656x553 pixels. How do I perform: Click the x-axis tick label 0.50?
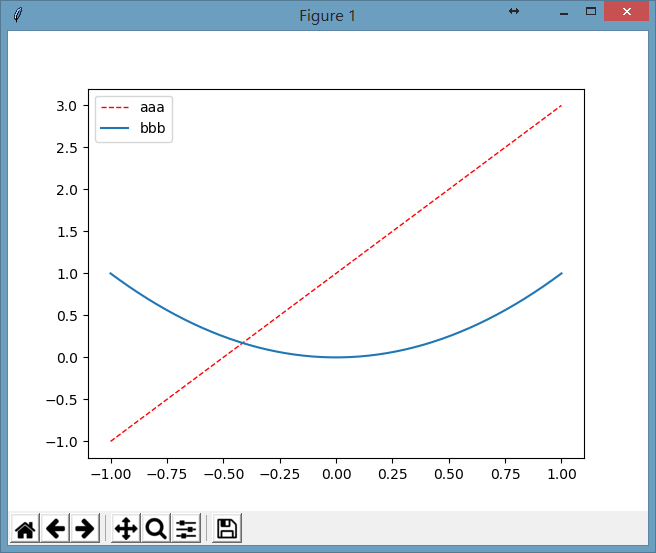449,474
